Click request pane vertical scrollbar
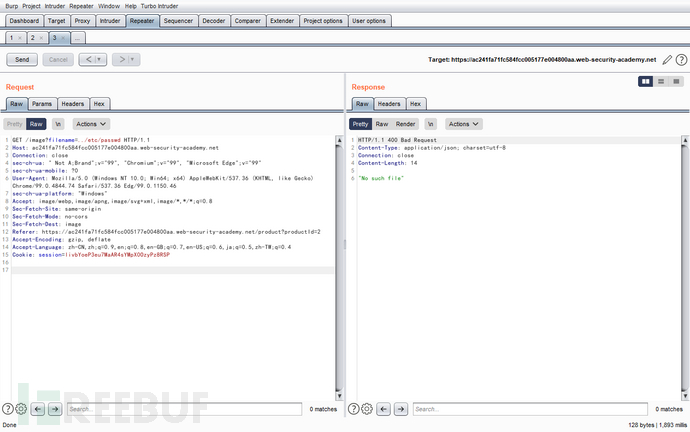 click(339, 268)
